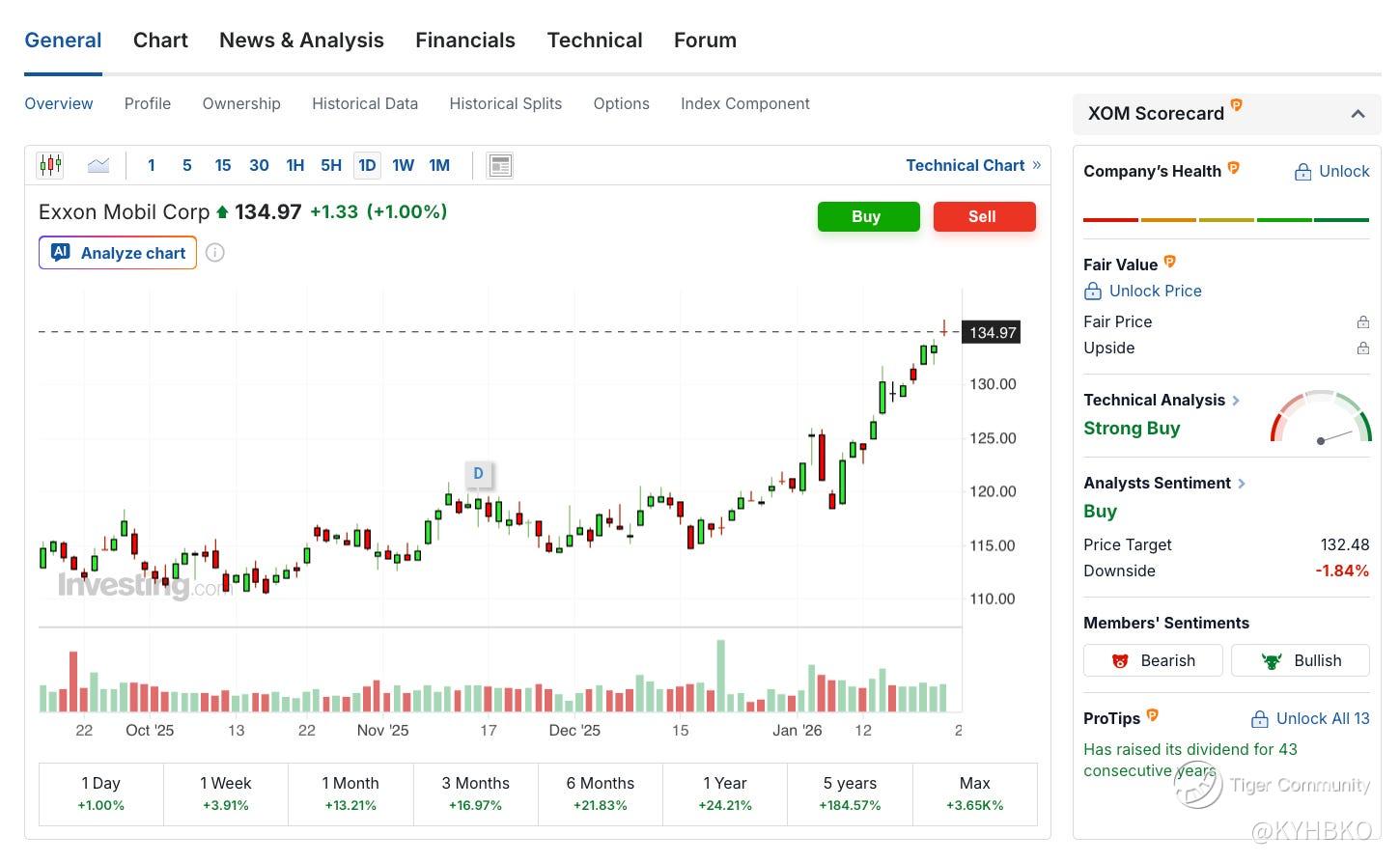Image resolution: width=1400 pixels, height=863 pixels.
Task: Select the 1 Day performance range
Action: point(101,793)
